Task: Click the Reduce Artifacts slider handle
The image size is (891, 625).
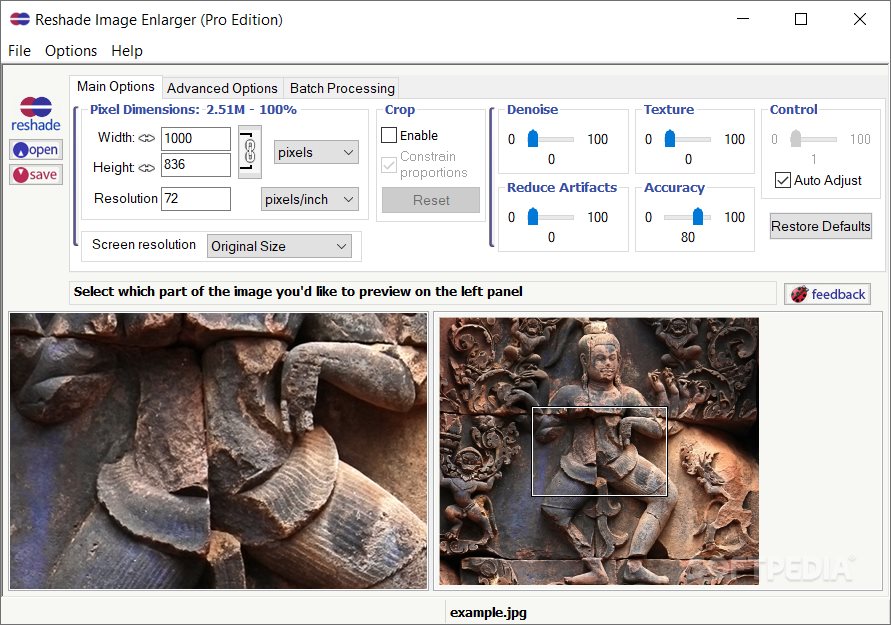Action: pos(532,216)
